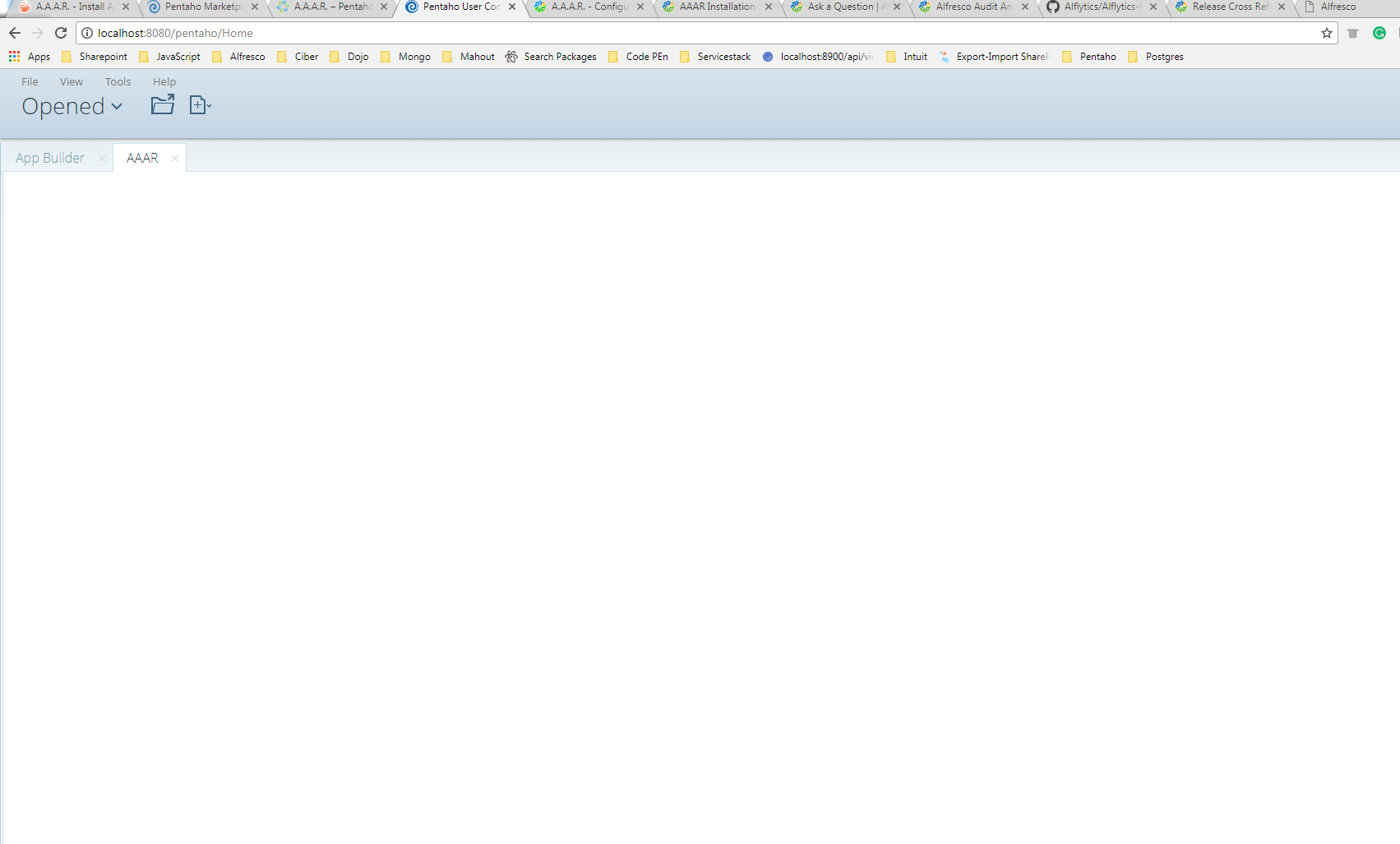Bookmark this page with the star icon

pos(1326,33)
